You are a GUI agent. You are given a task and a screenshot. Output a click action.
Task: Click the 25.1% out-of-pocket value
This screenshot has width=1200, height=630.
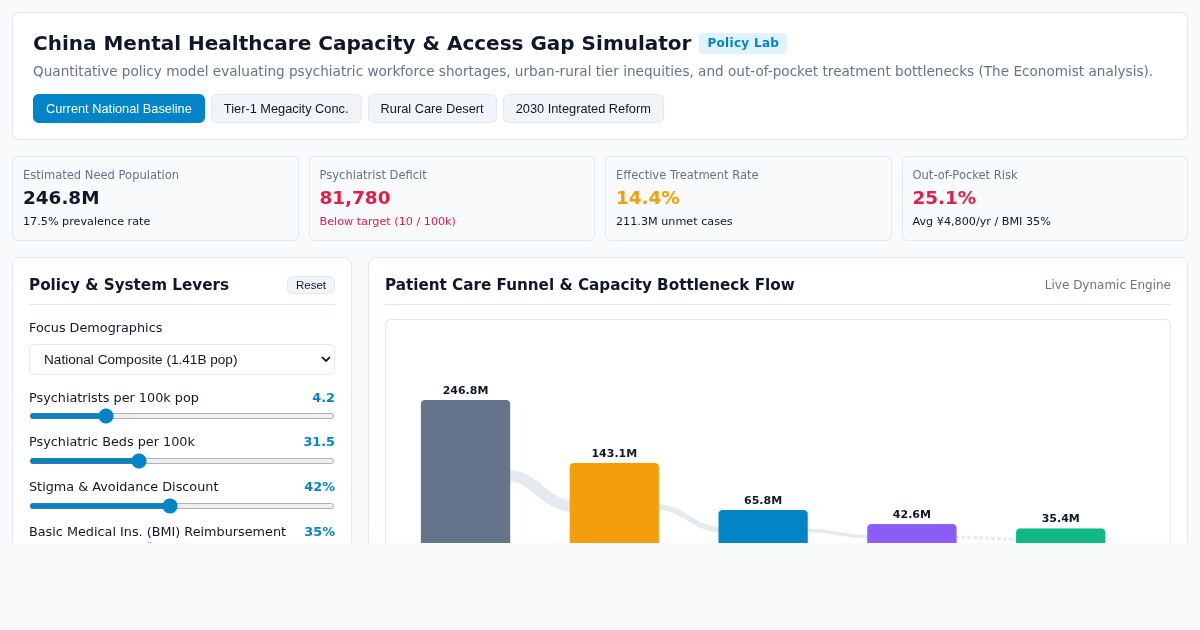pos(944,198)
